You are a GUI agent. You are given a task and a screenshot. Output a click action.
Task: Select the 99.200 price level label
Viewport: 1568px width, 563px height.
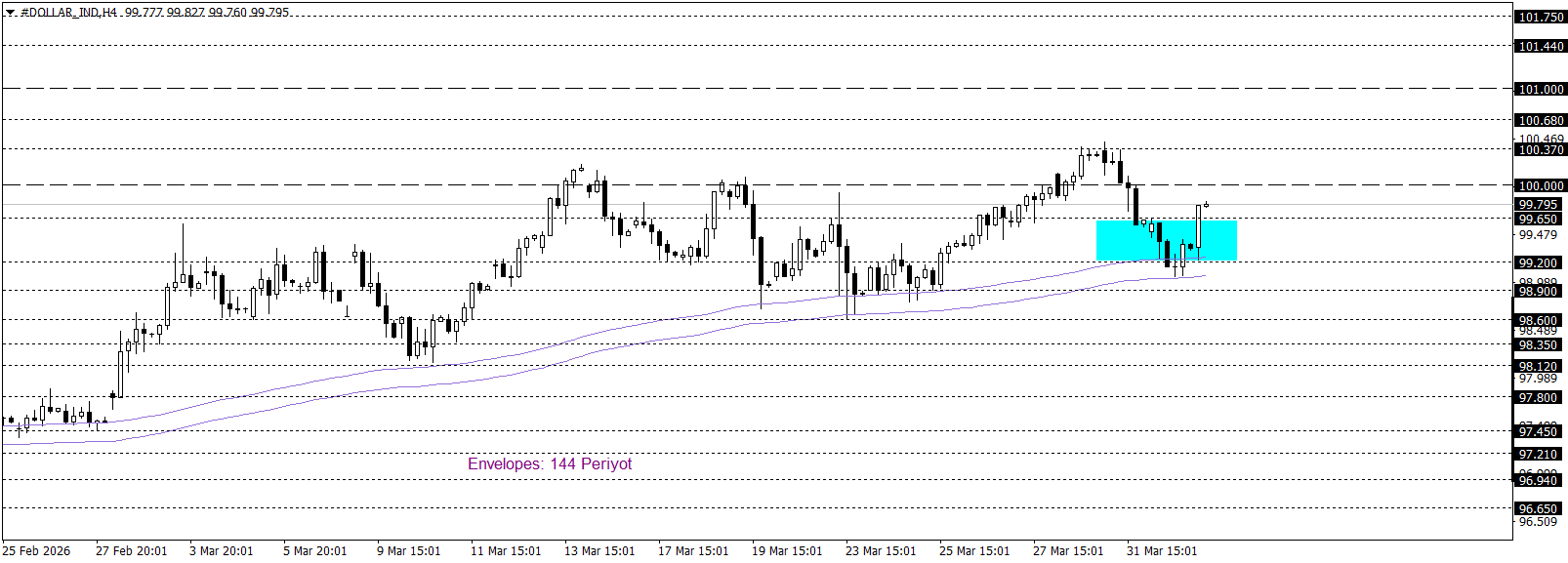pos(1538,262)
